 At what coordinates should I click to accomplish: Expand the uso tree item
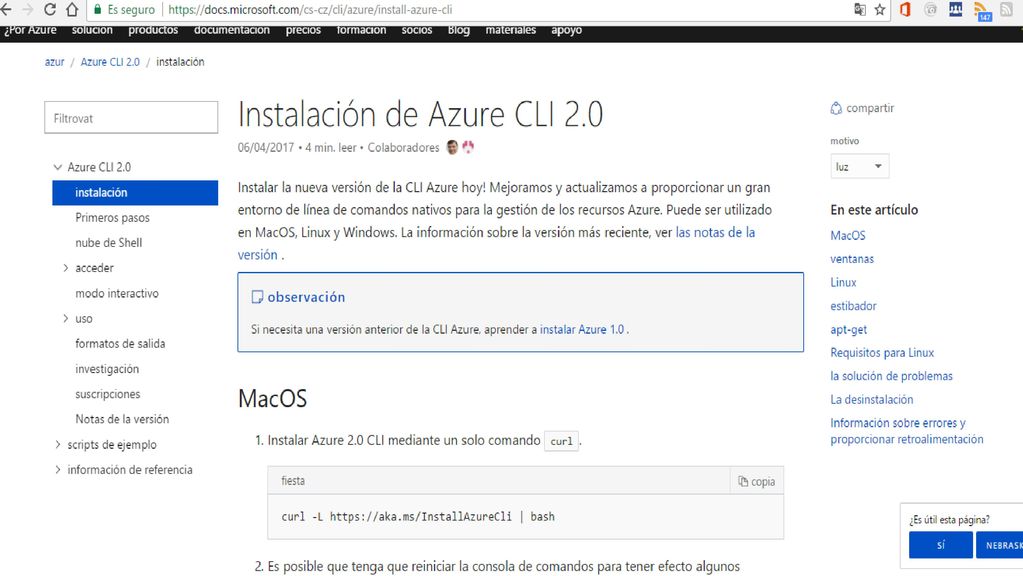pos(65,318)
